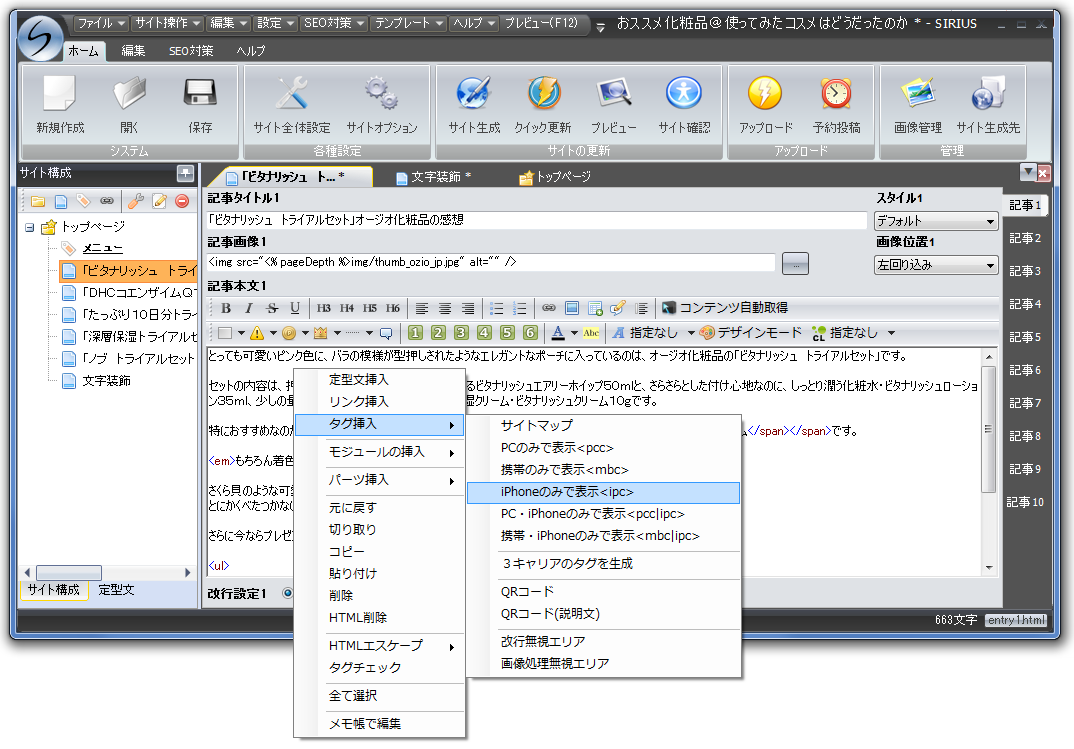The width and height of the screenshot is (1074, 749).
Task: Add category folder in site tree toolbar
Action: [x=38, y=201]
